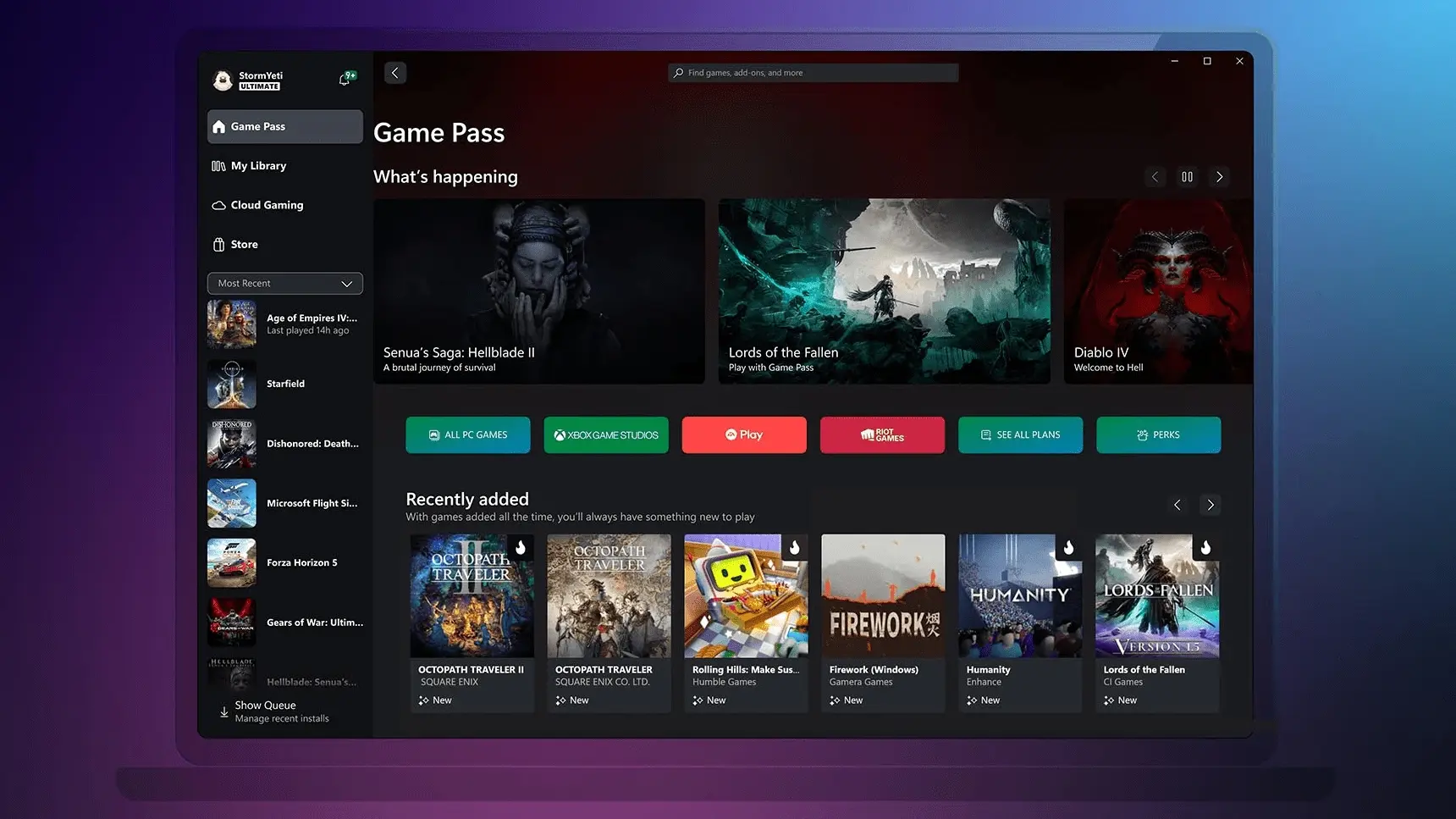This screenshot has width=1456, height=819.
Task: Click the flame icon on Humanity tile
Action: [x=1068, y=548]
